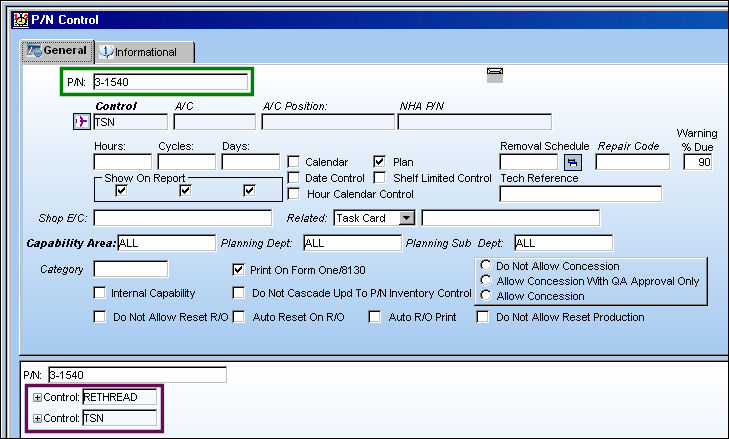729x439 pixels.
Task: Tick the Date Control checkbox
Action: point(293,178)
